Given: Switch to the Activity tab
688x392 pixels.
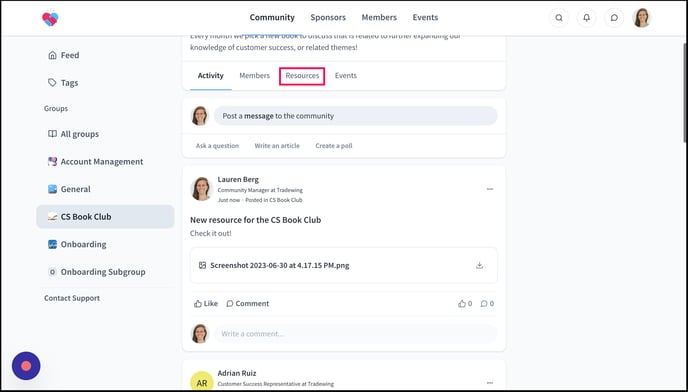Looking at the screenshot, I should point(211,76).
